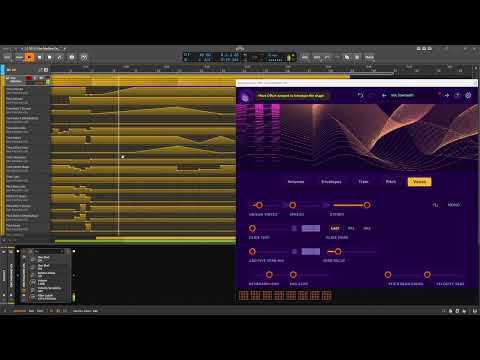Viewport: 480px width, 360px height.
Task: Adjust the Pitch Bend Range slider handle
Action: [x=388, y=275]
